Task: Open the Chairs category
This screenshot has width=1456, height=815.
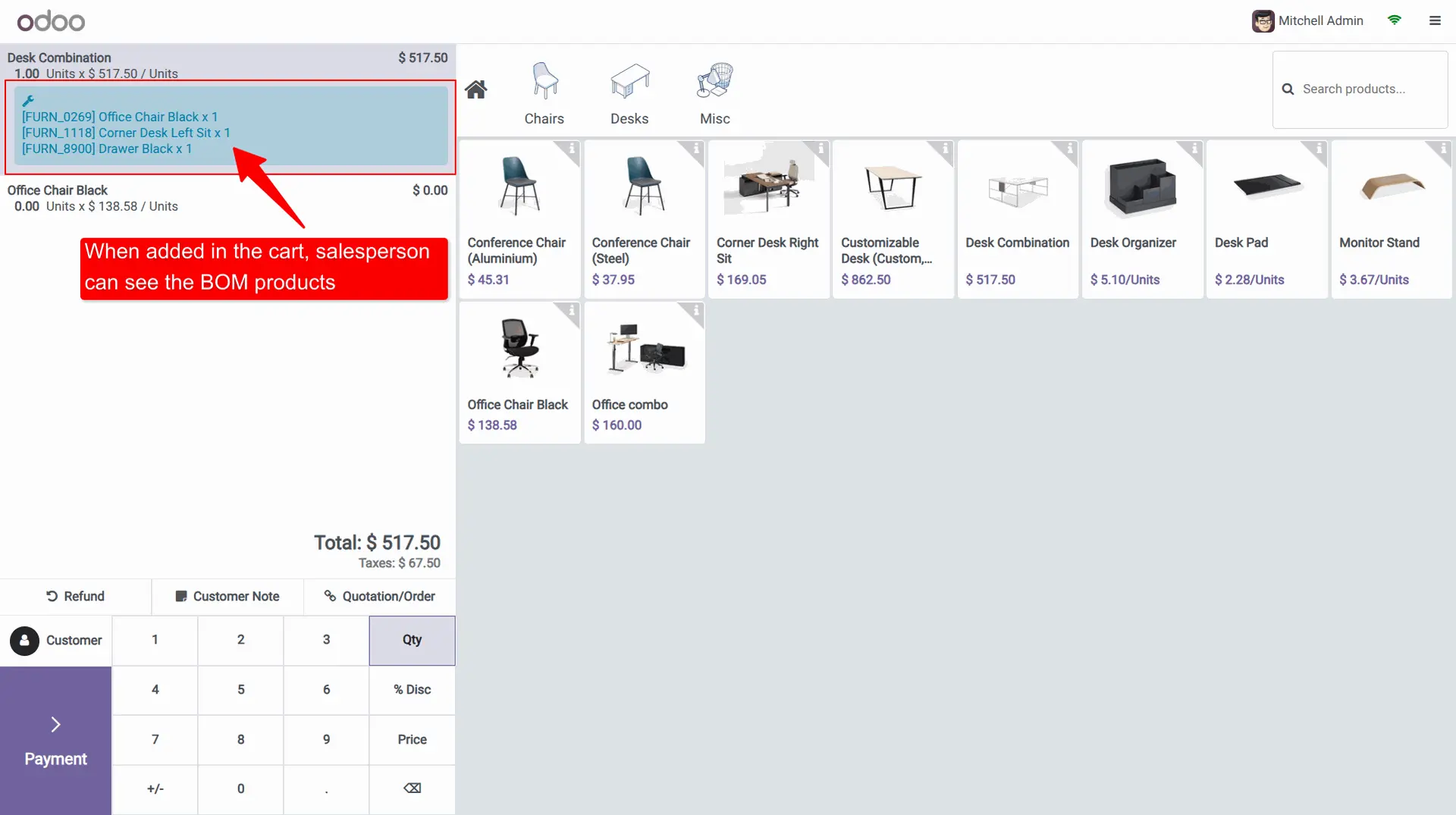Action: click(544, 93)
